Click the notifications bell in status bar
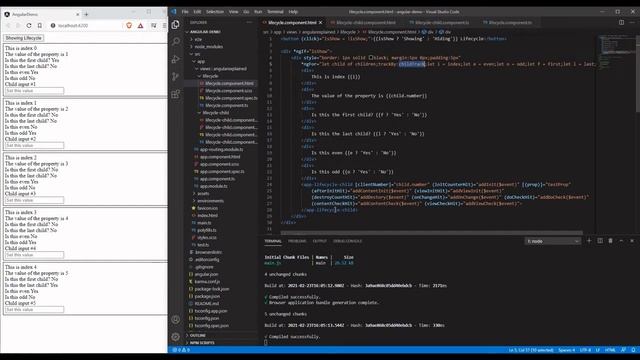The width and height of the screenshot is (640, 360). pos(633,350)
